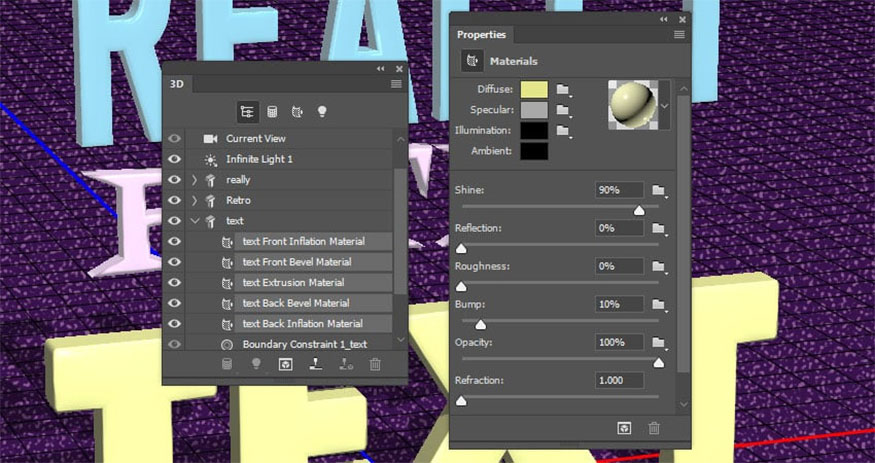Click Illumination texture folder icon

[563, 131]
